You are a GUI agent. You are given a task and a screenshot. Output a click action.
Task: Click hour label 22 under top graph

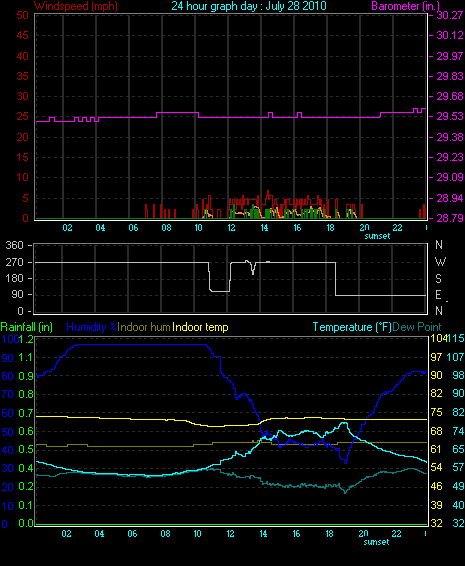[x=397, y=228]
